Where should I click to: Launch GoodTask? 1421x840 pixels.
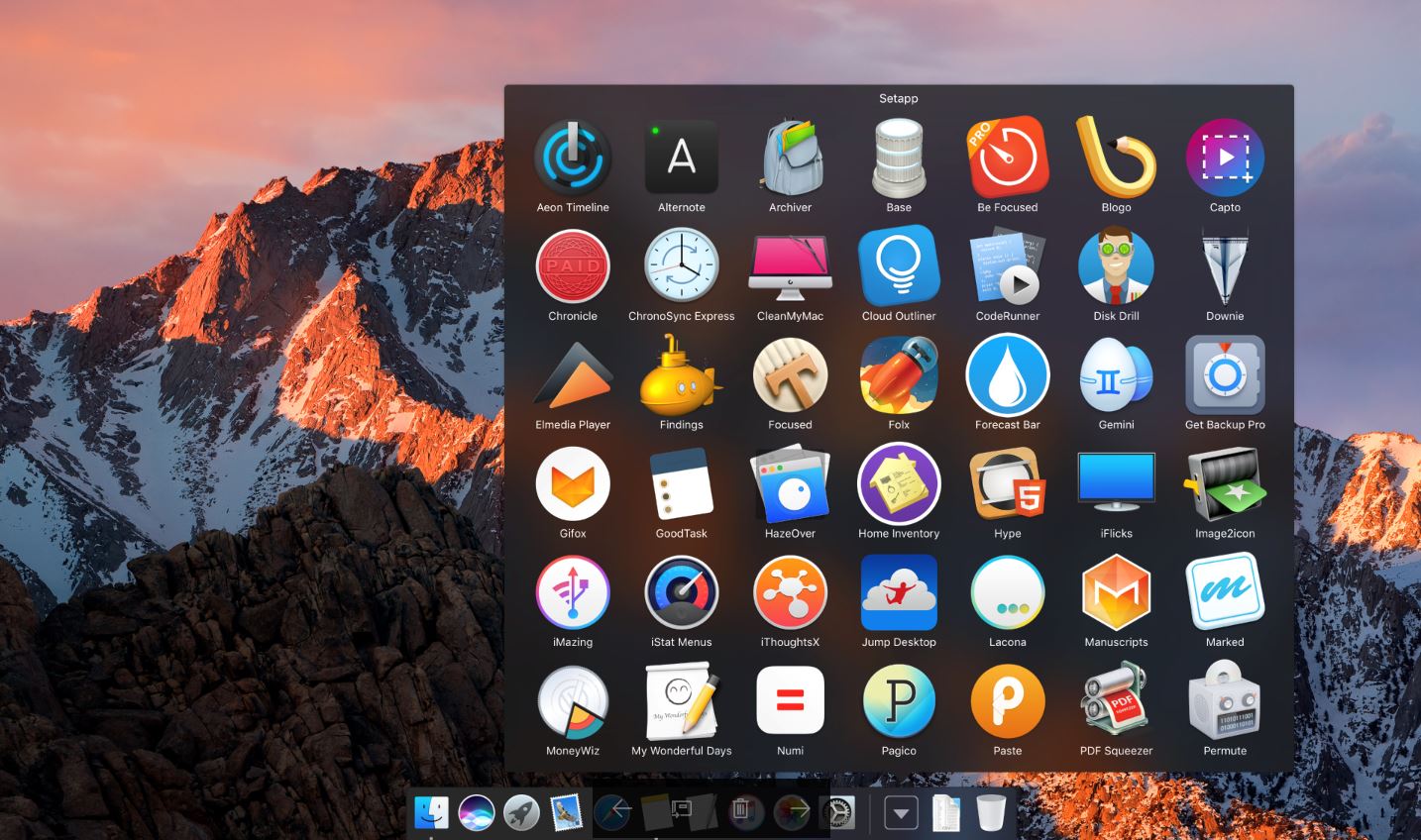pos(682,484)
